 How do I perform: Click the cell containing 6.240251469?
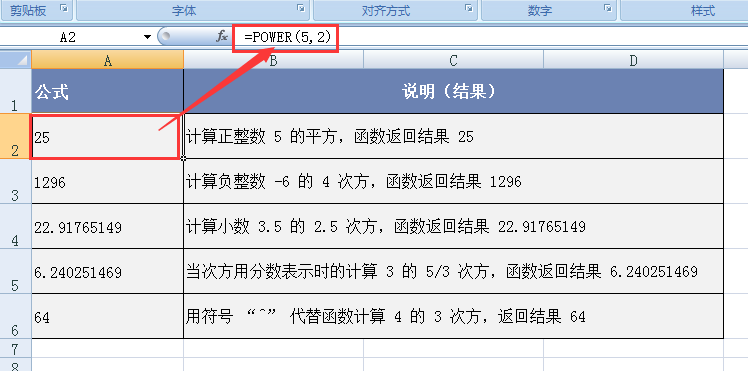point(108,271)
